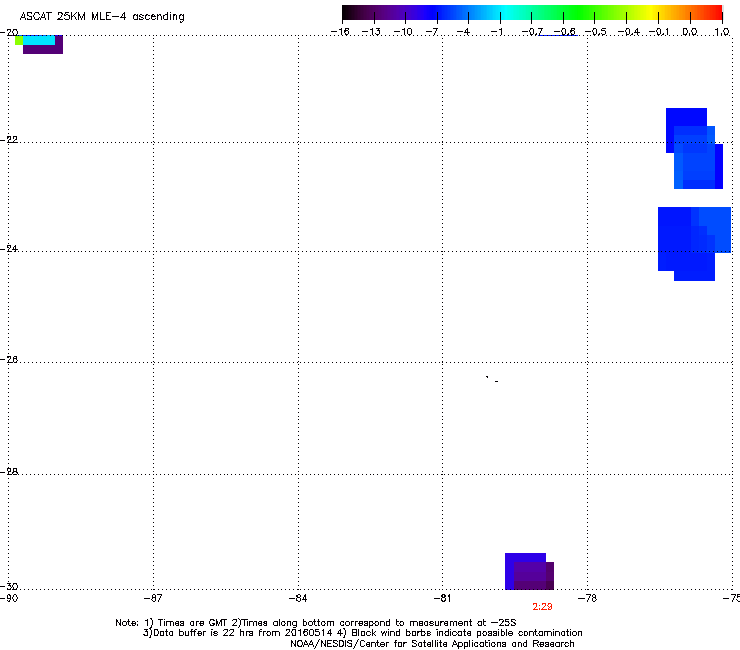
Task: Click the color bar label '1.0'
Action: pos(722,32)
